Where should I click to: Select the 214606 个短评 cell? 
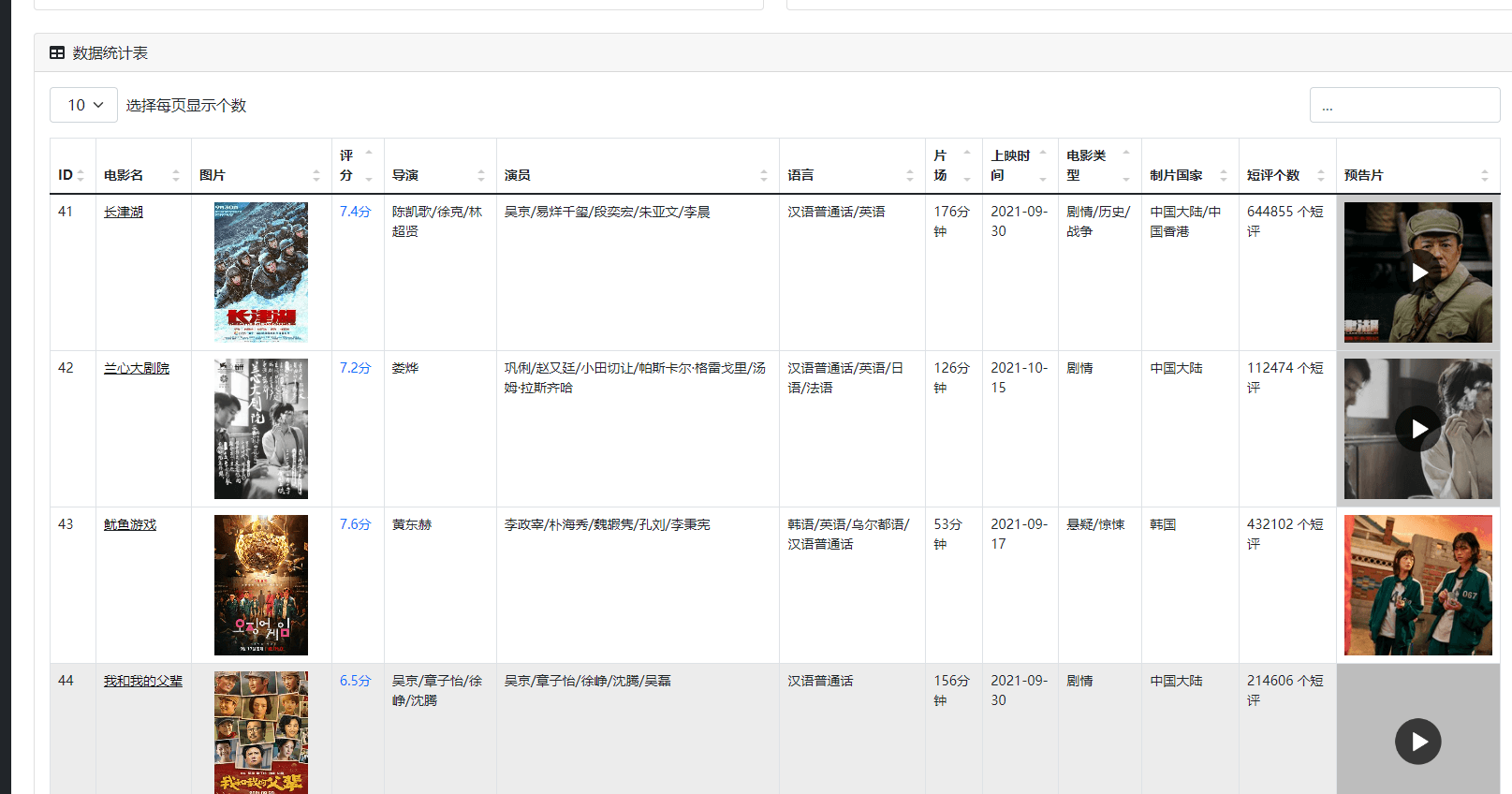coord(1287,728)
